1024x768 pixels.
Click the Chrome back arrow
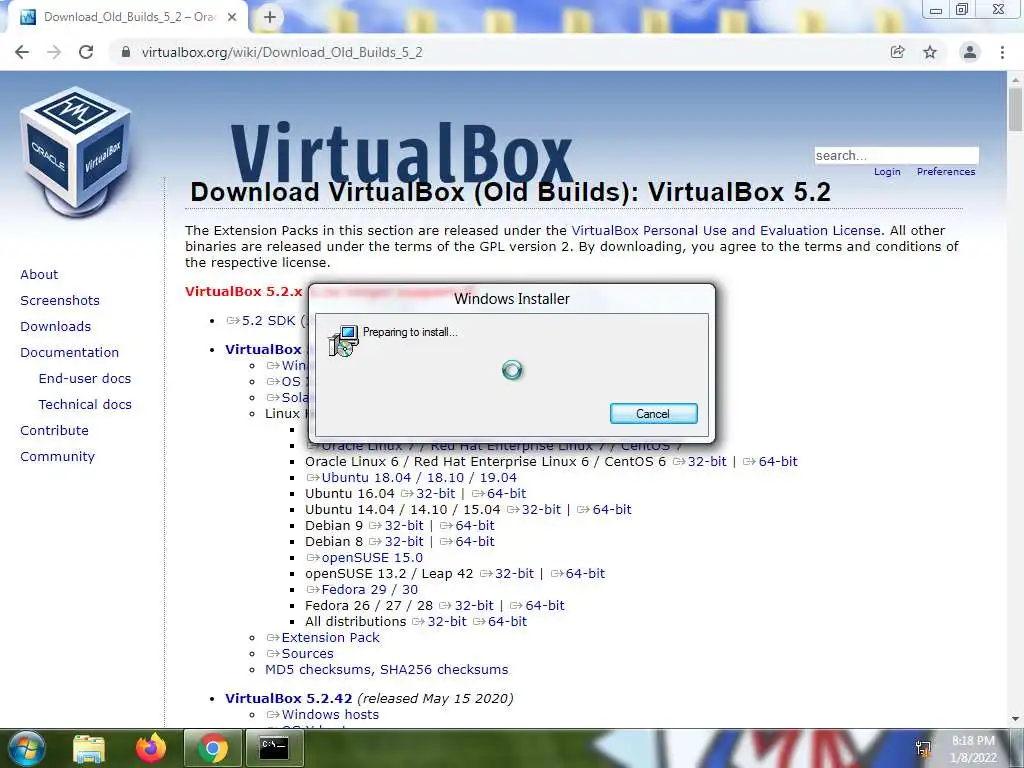click(22, 52)
